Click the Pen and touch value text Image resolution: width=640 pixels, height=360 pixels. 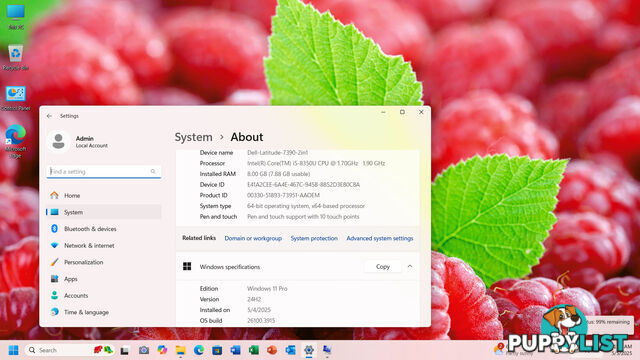pyautogui.click(x=303, y=217)
